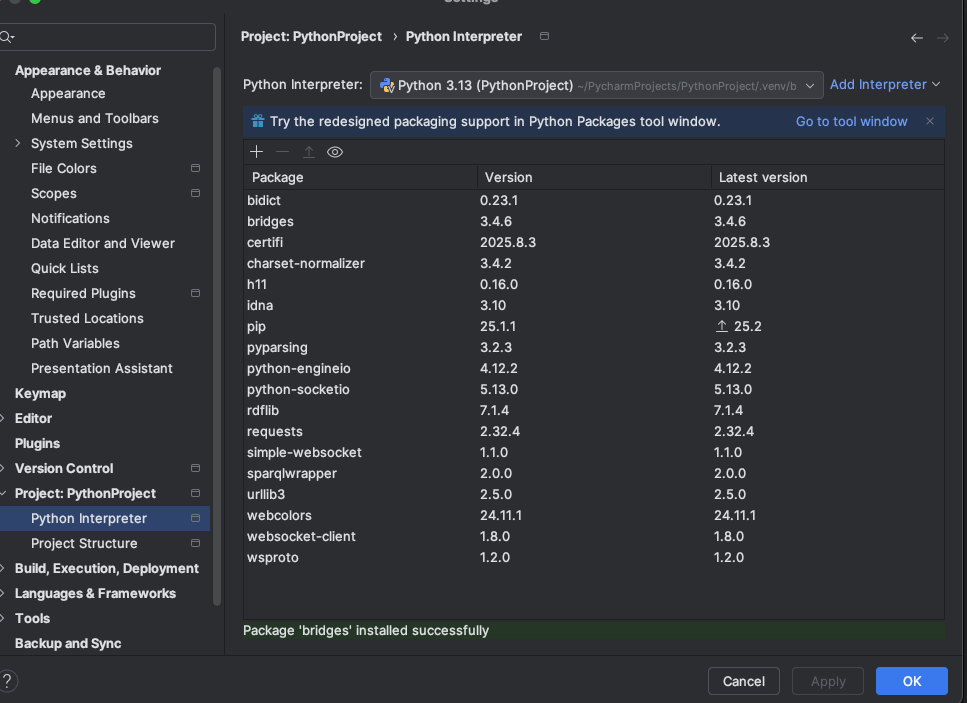Click the Cancel button

tap(743, 681)
